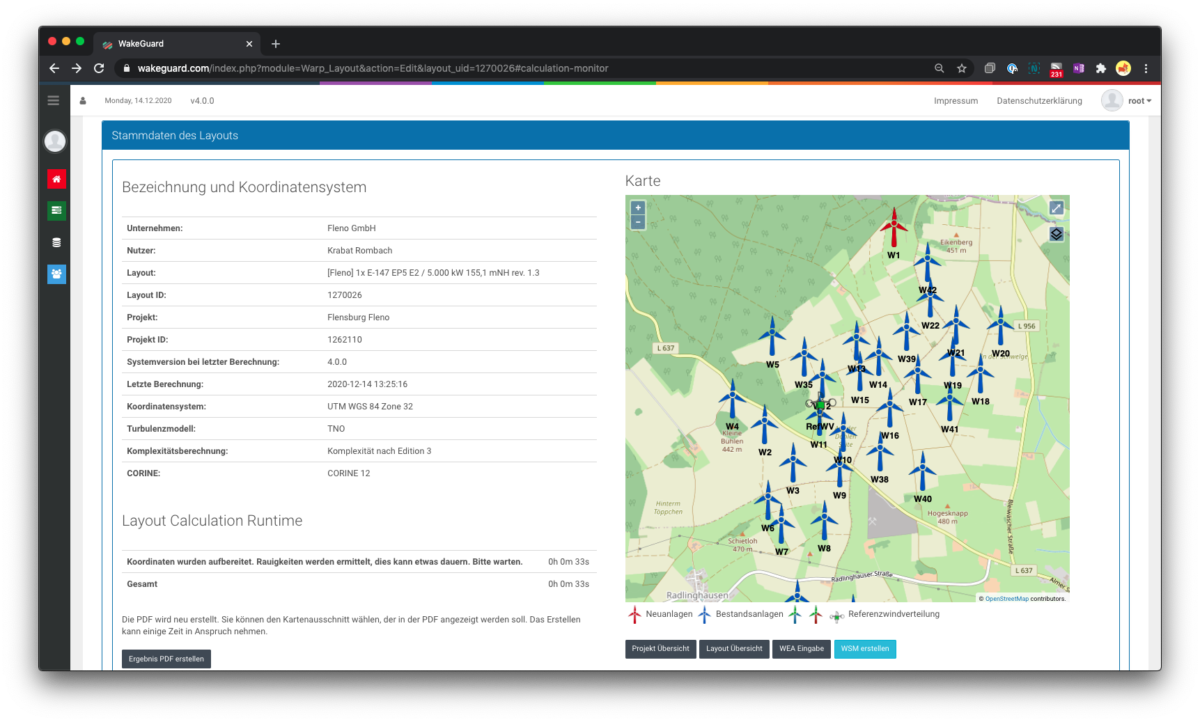Open the browser extensions puzzle menu
Viewport: 1200px width, 722px height.
pos(1101,68)
